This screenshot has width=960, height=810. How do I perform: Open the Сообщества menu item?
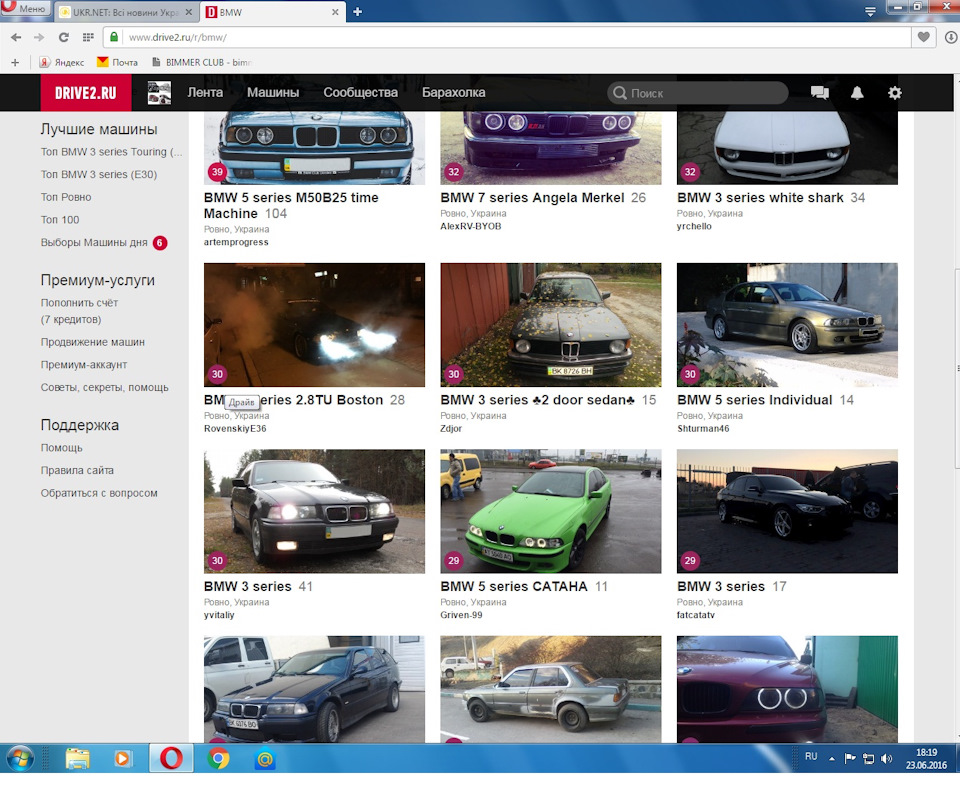point(361,92)
